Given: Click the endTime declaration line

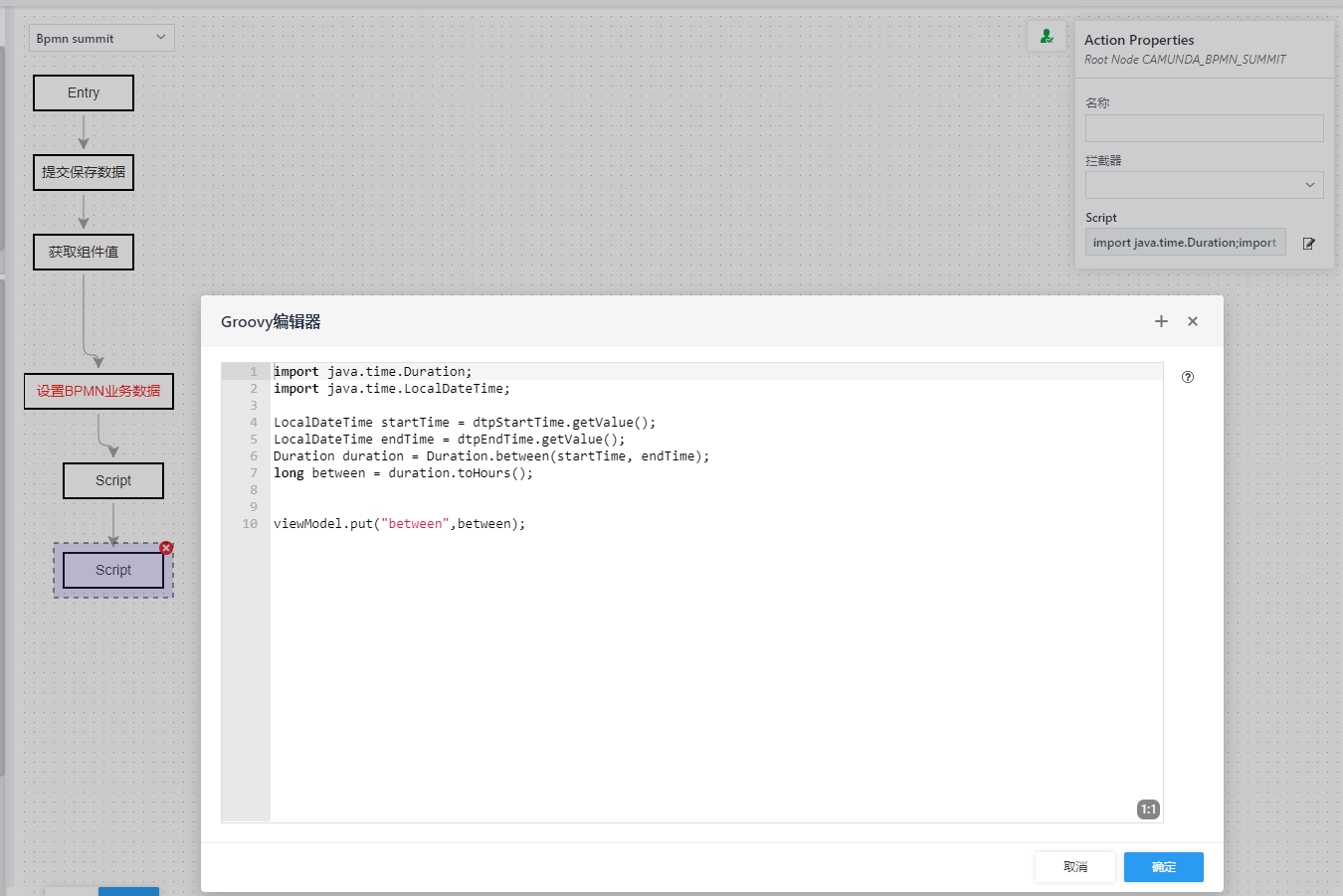Looking at the screenshot, I should point(450,440).
